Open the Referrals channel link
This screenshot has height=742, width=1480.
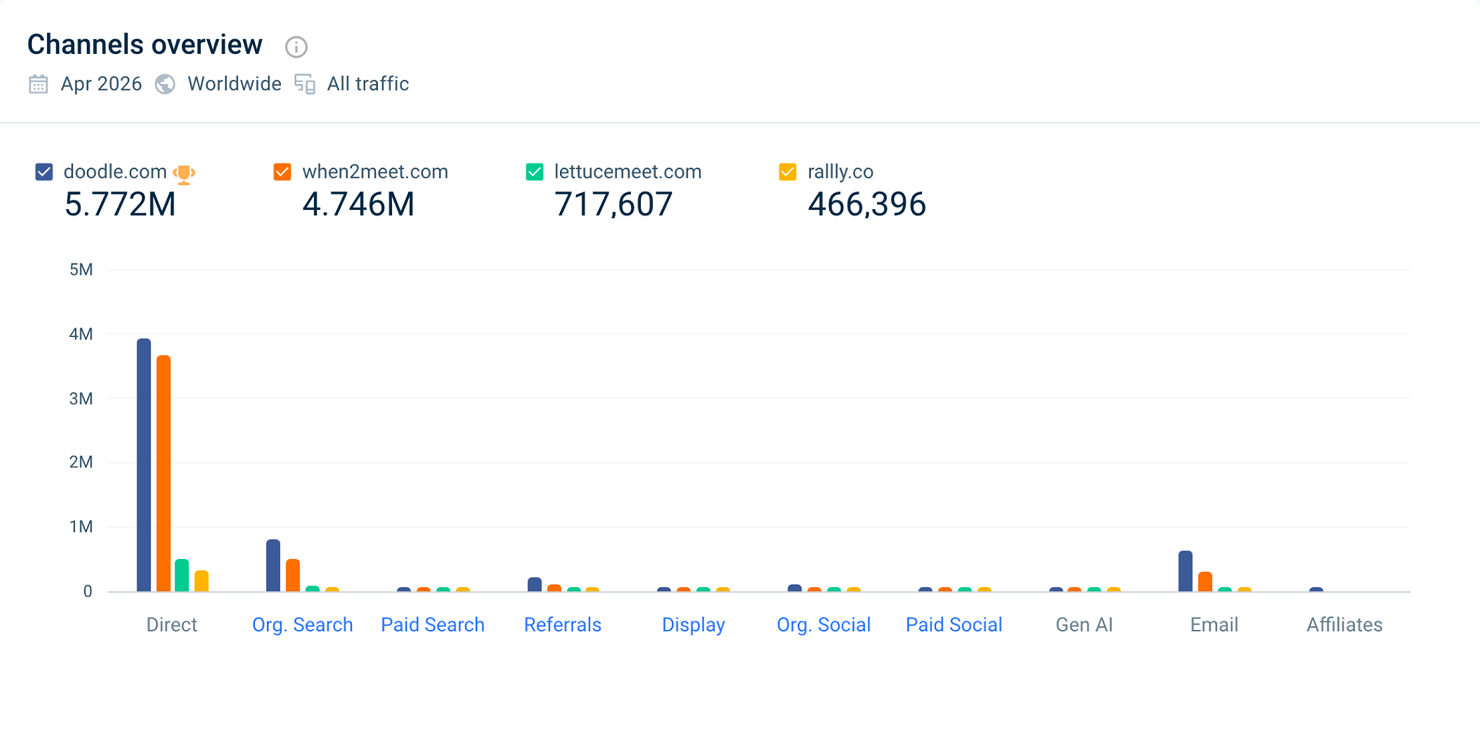click(563, 625)
